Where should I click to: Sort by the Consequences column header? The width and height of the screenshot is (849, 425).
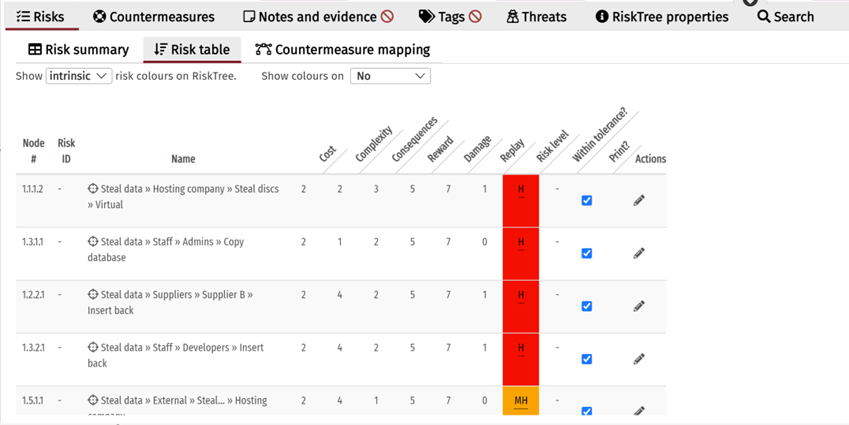[x=414, y=140]
